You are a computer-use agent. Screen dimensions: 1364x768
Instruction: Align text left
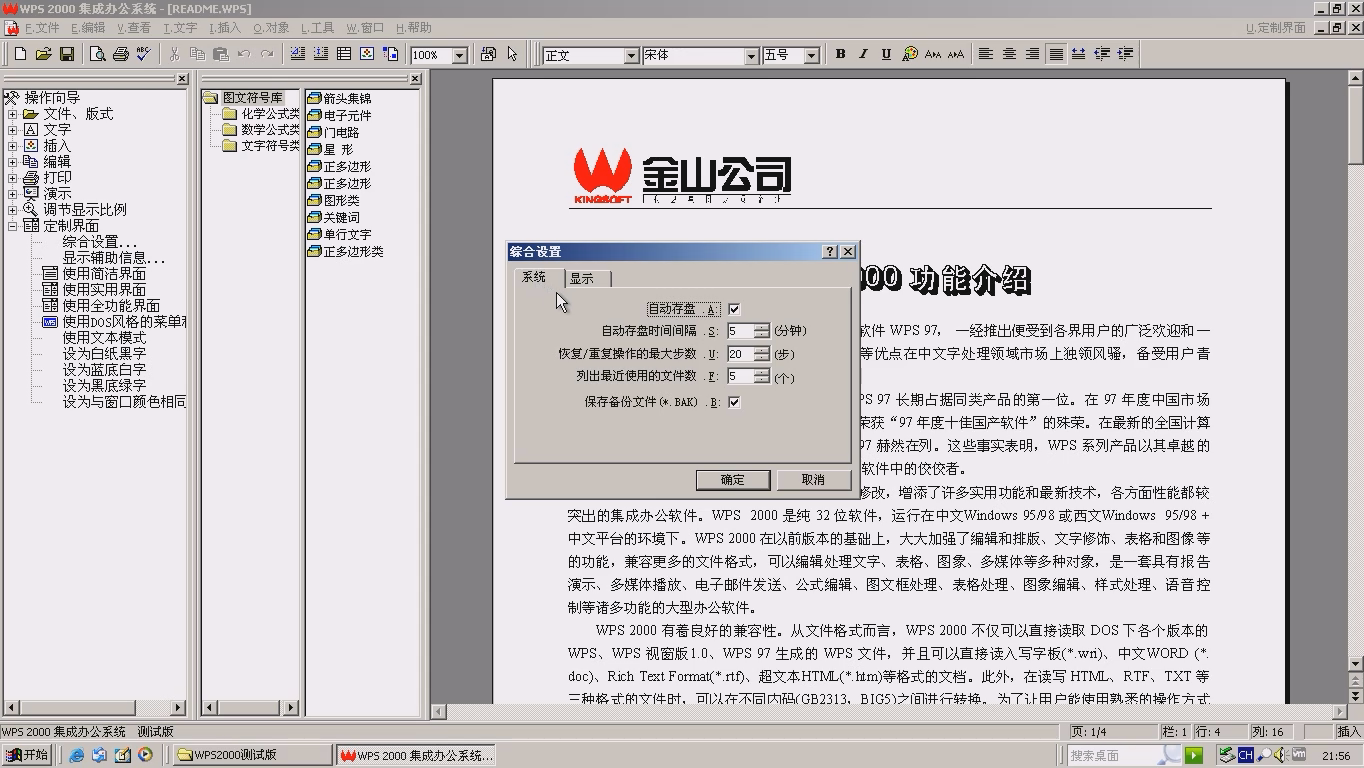[986, 54]
